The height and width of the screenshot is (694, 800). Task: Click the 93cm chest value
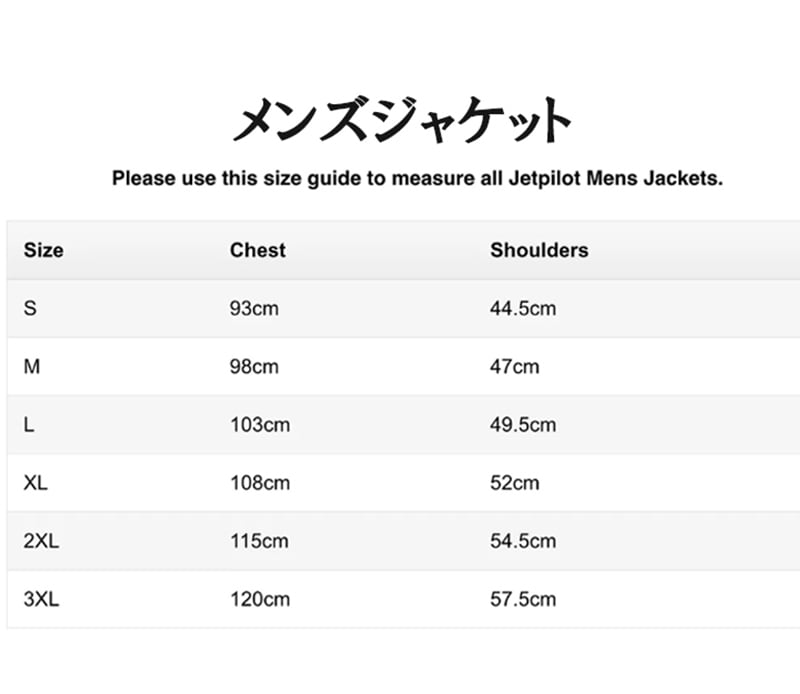(254, 308)
